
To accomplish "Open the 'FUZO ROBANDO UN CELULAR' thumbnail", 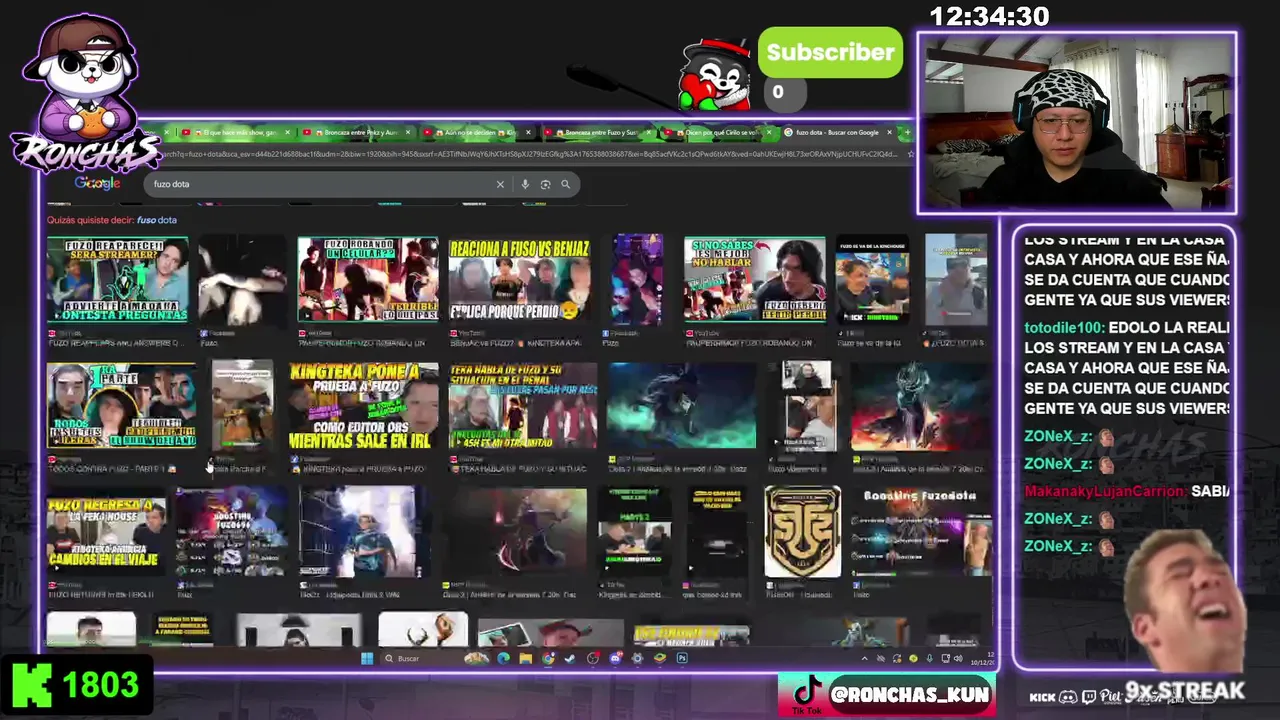I will coord(367,280).
